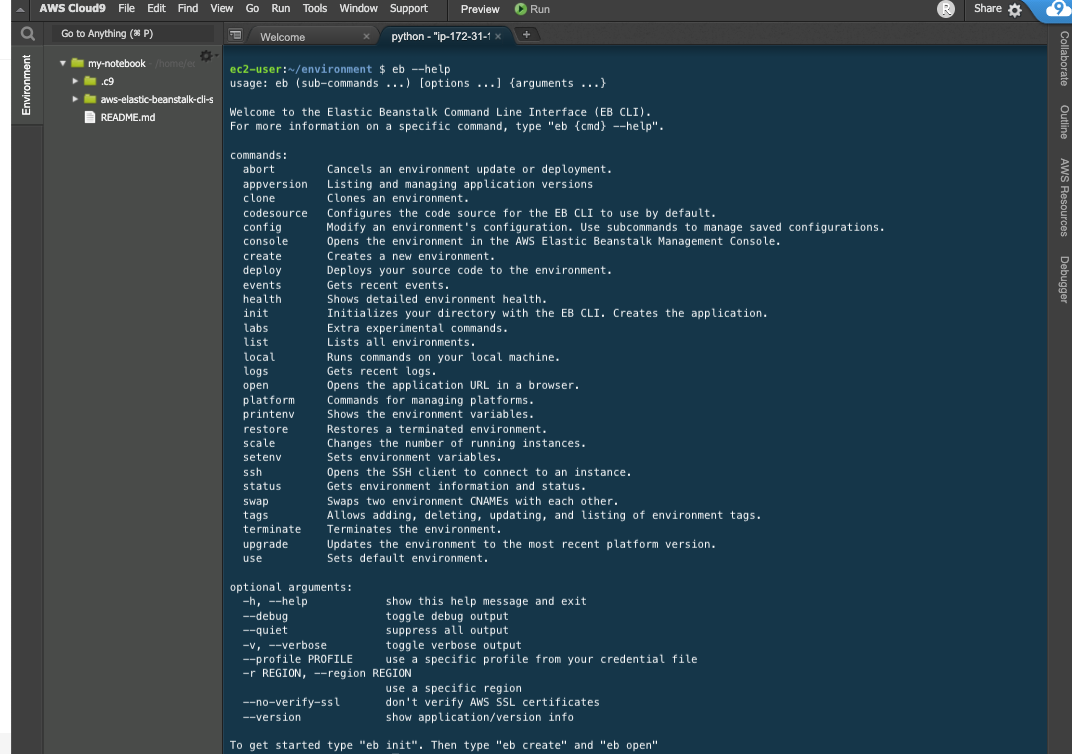Open the Cloud9 preferences gear icon

[1015, 10]
